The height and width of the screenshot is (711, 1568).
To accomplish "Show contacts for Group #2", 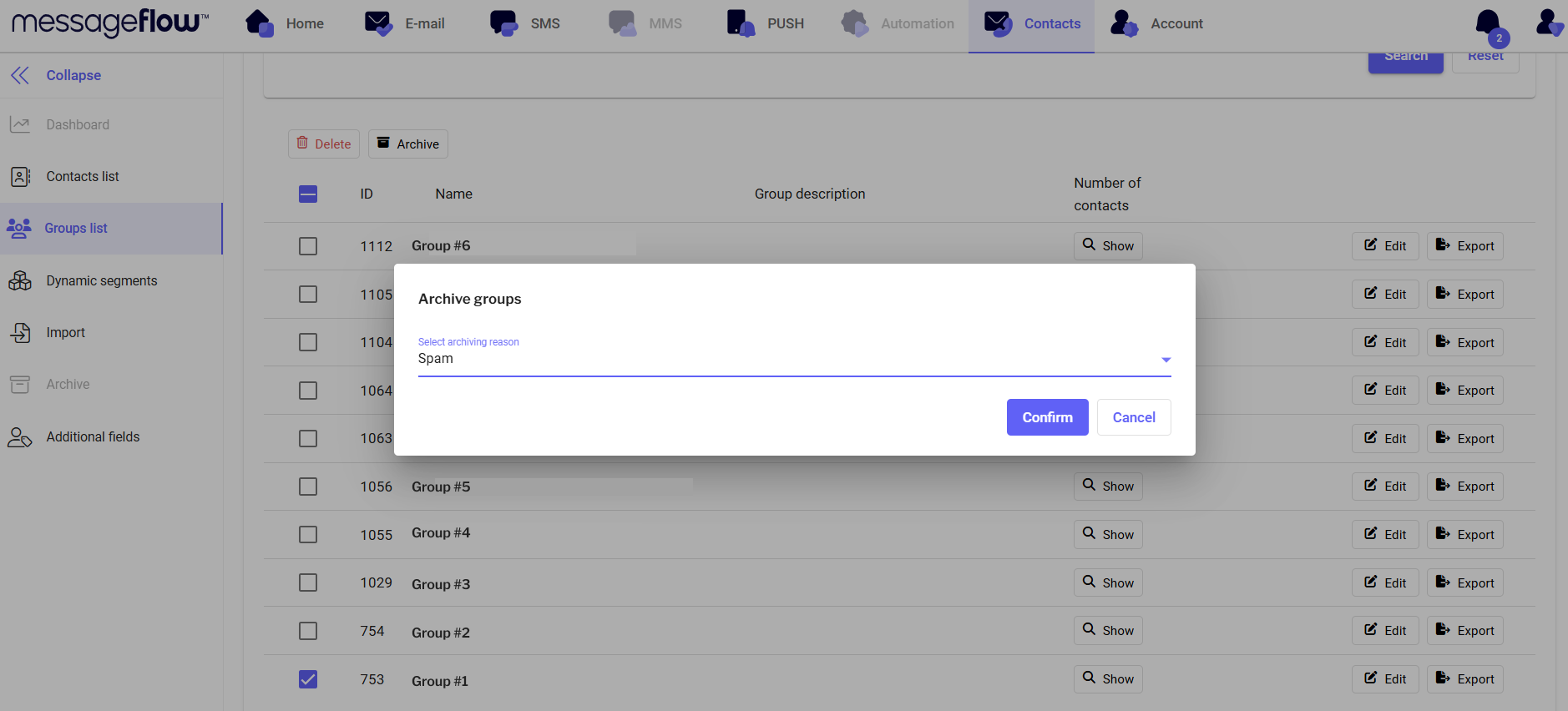I will coord(1108,631).
